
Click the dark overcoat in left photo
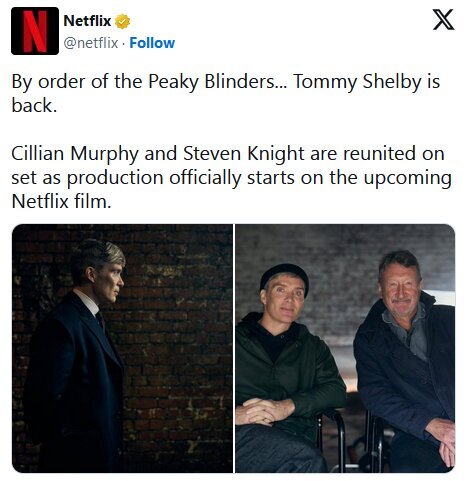tap(73, 383)
